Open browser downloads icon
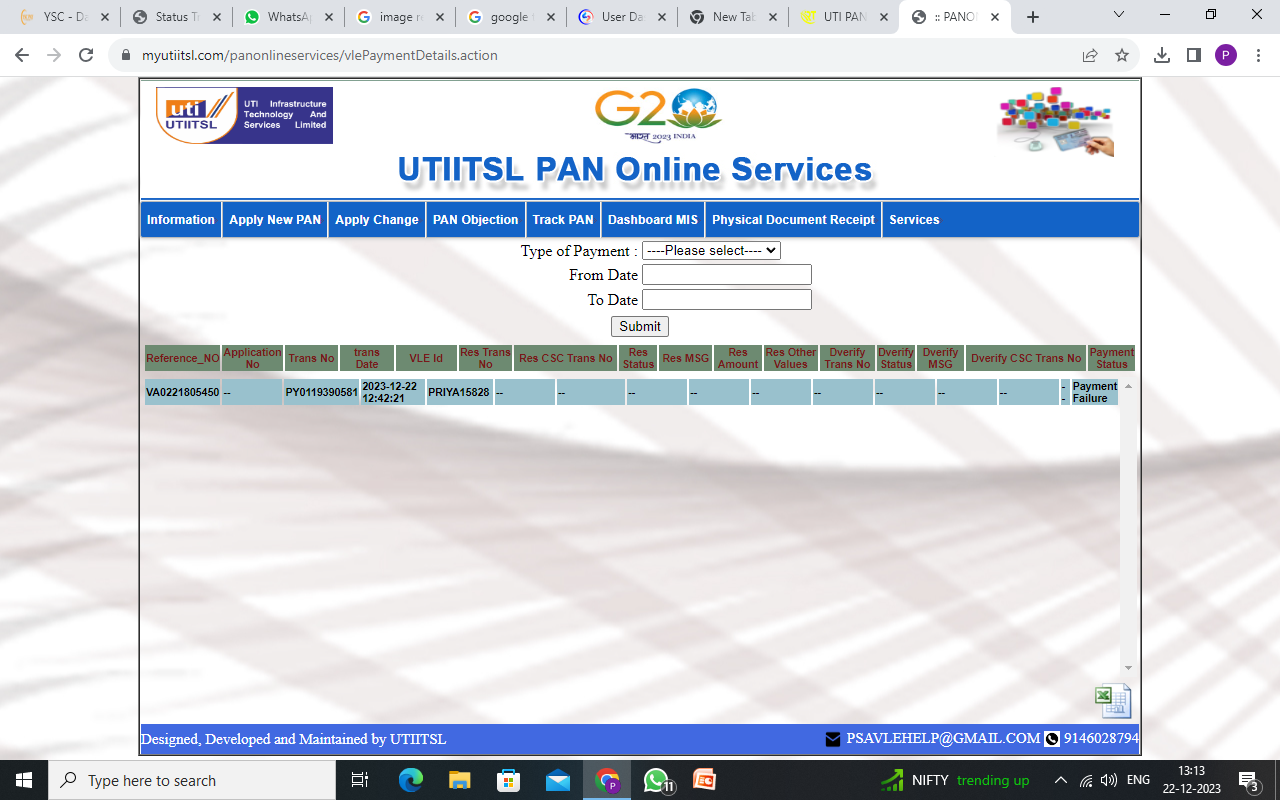 coord(1161,55)
